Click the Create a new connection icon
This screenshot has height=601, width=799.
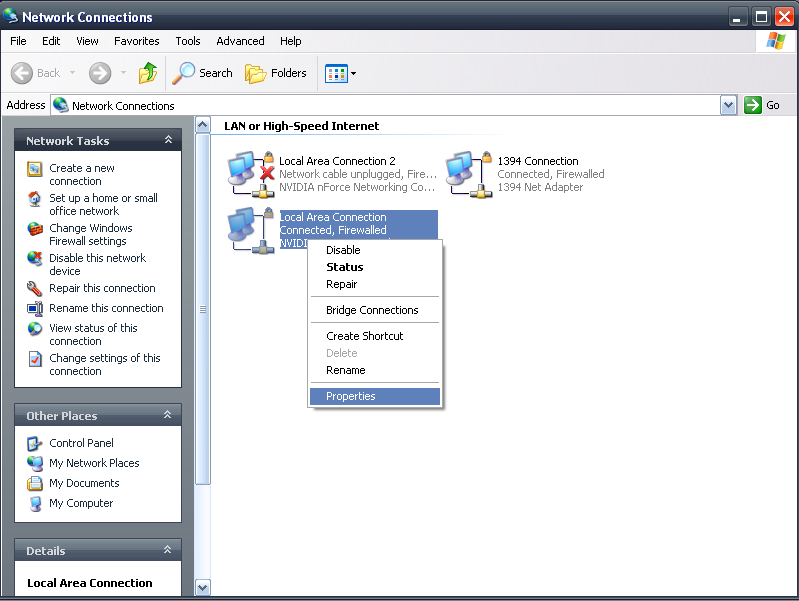pyautogui.click(x=35, y=169)
